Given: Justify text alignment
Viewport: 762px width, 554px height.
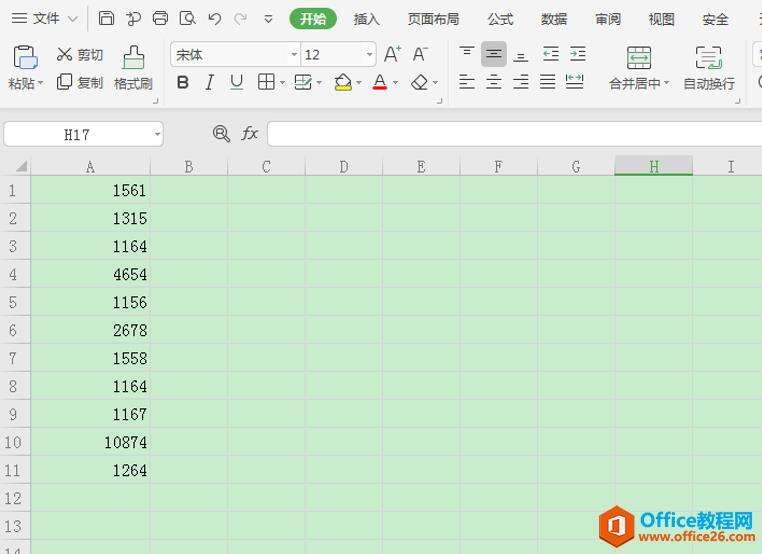Looking at the screenshot, I should pos(547,82).
